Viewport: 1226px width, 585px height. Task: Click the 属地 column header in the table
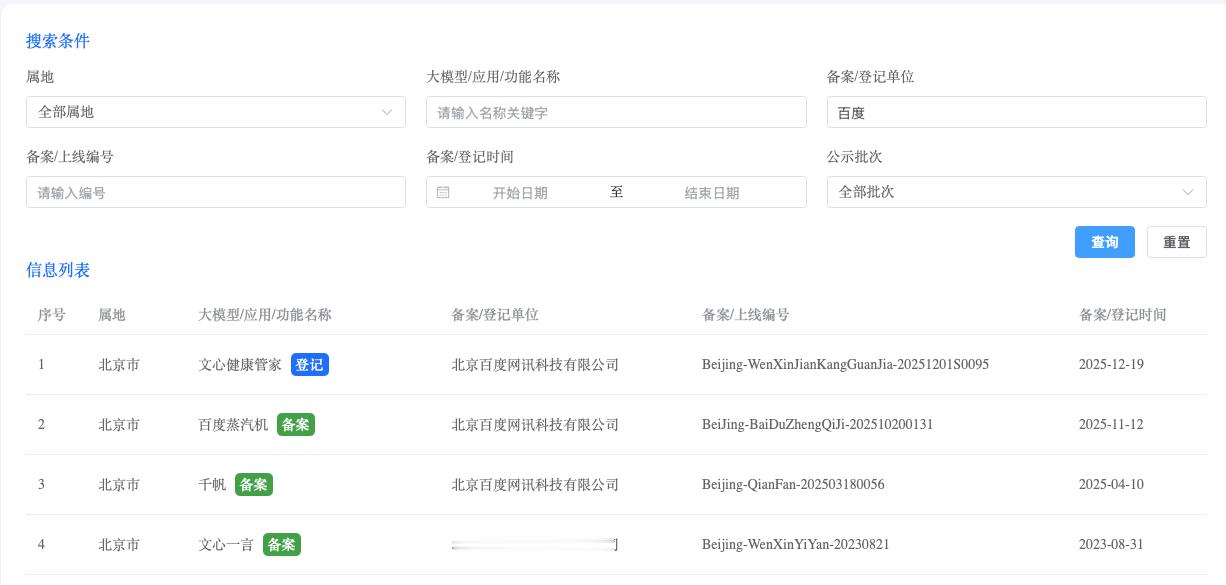coord(112,315)
